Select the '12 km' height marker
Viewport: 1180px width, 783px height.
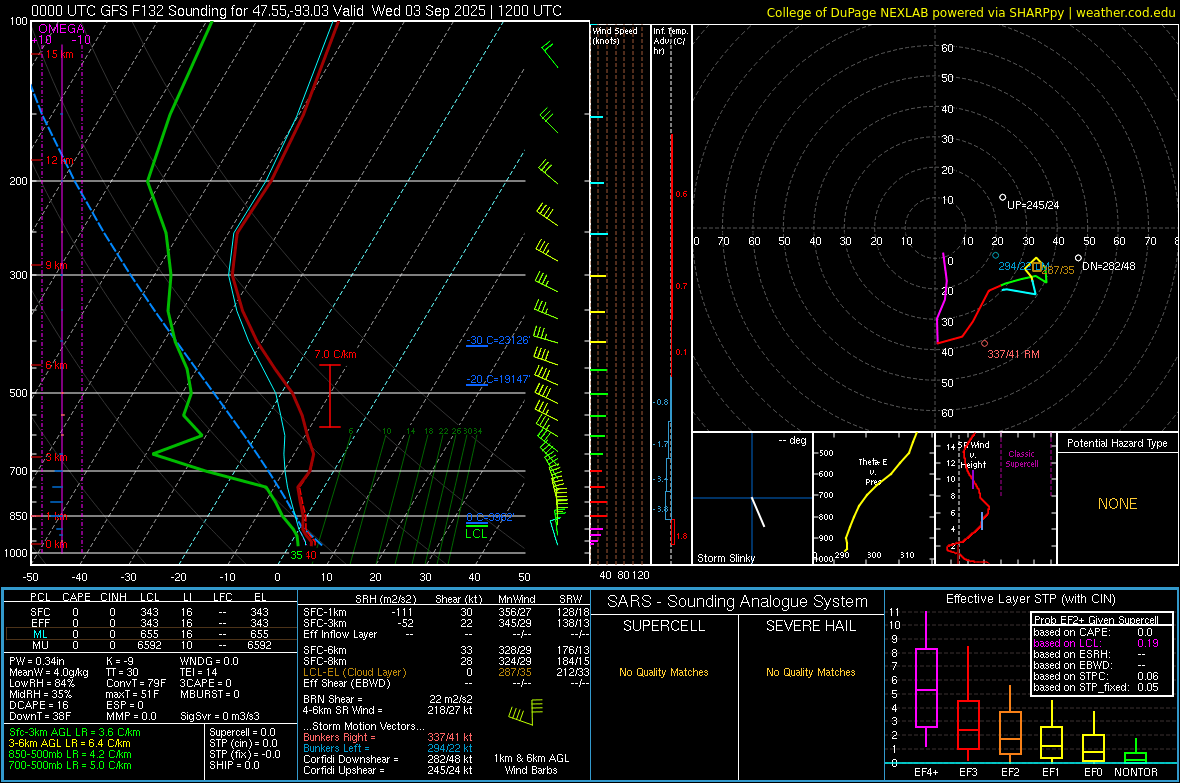pyautogui.click(x=59, y=160)
